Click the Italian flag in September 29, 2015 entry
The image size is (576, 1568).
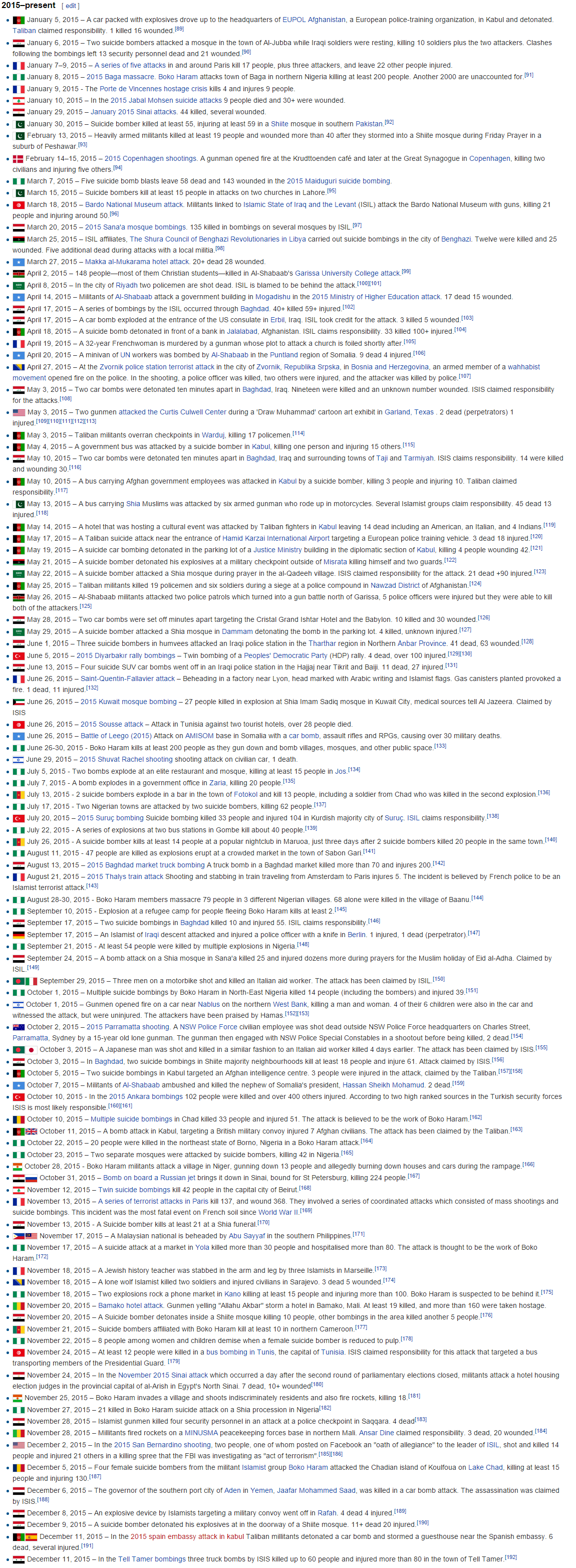[32, 981]
